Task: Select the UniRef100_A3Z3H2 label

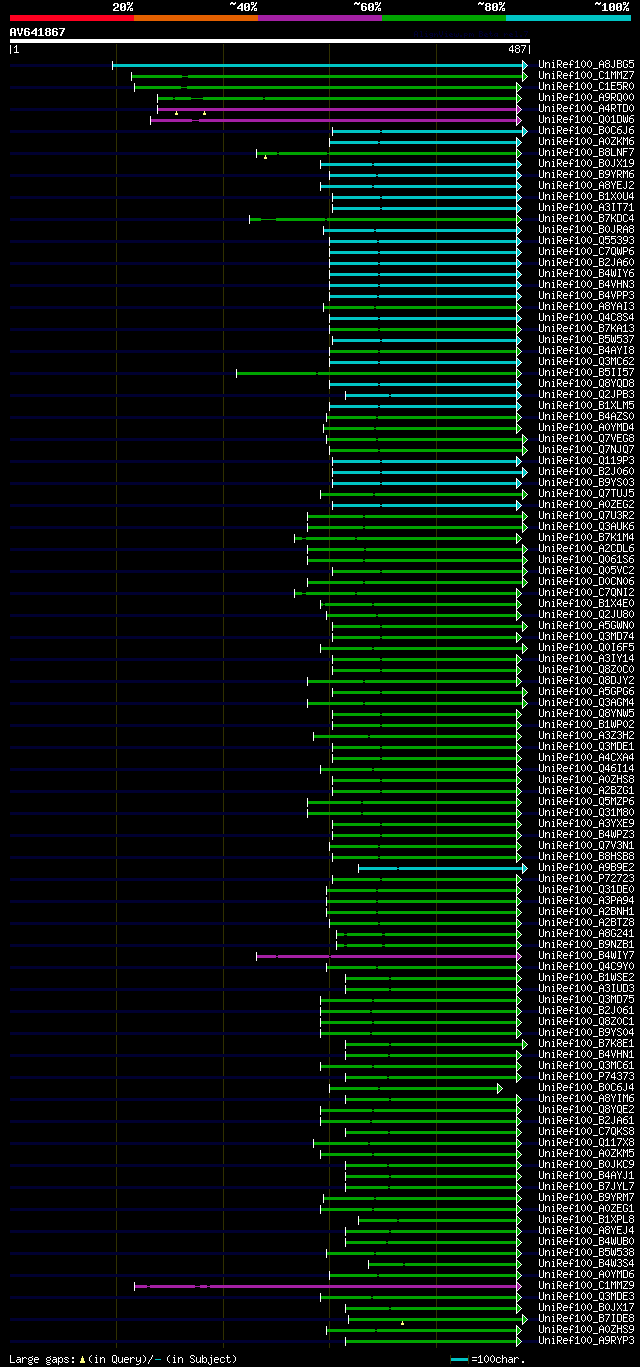Action: 586,736
